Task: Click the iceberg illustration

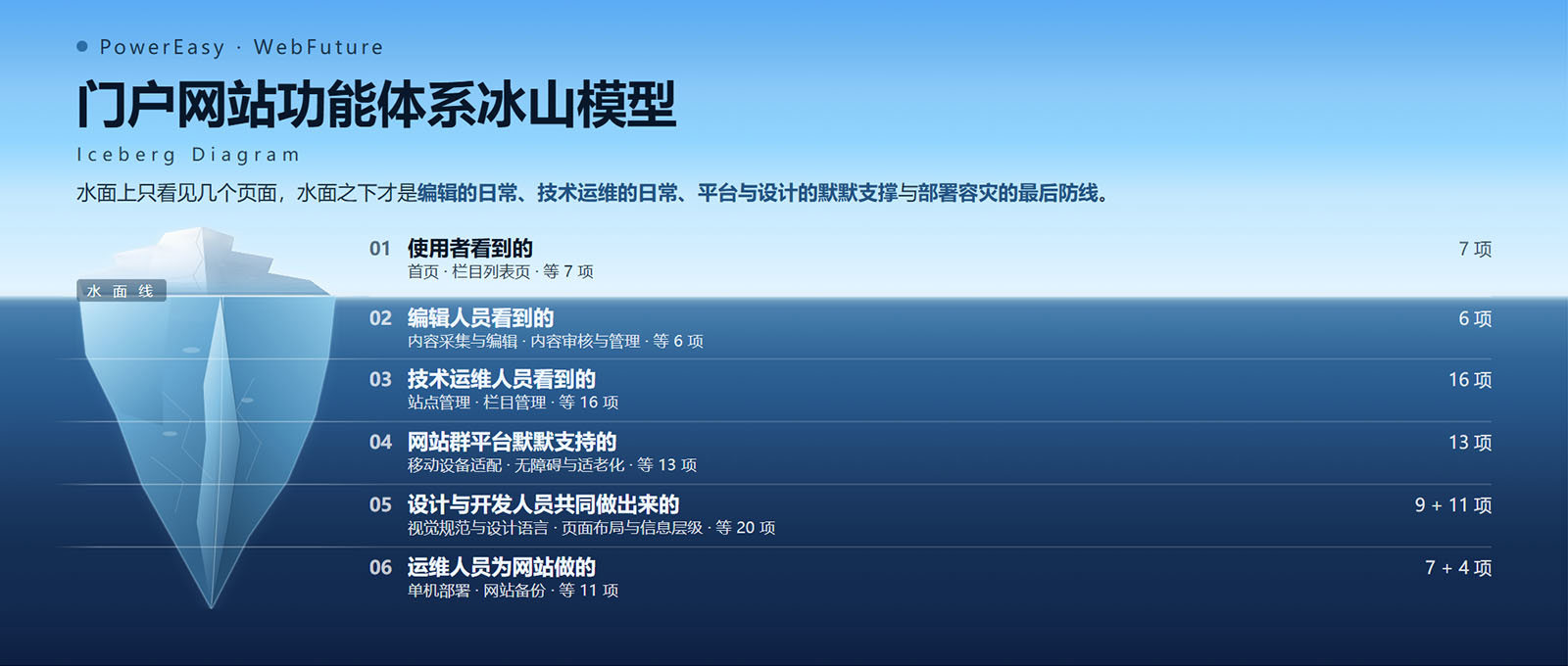Action: tap(206, 419)
